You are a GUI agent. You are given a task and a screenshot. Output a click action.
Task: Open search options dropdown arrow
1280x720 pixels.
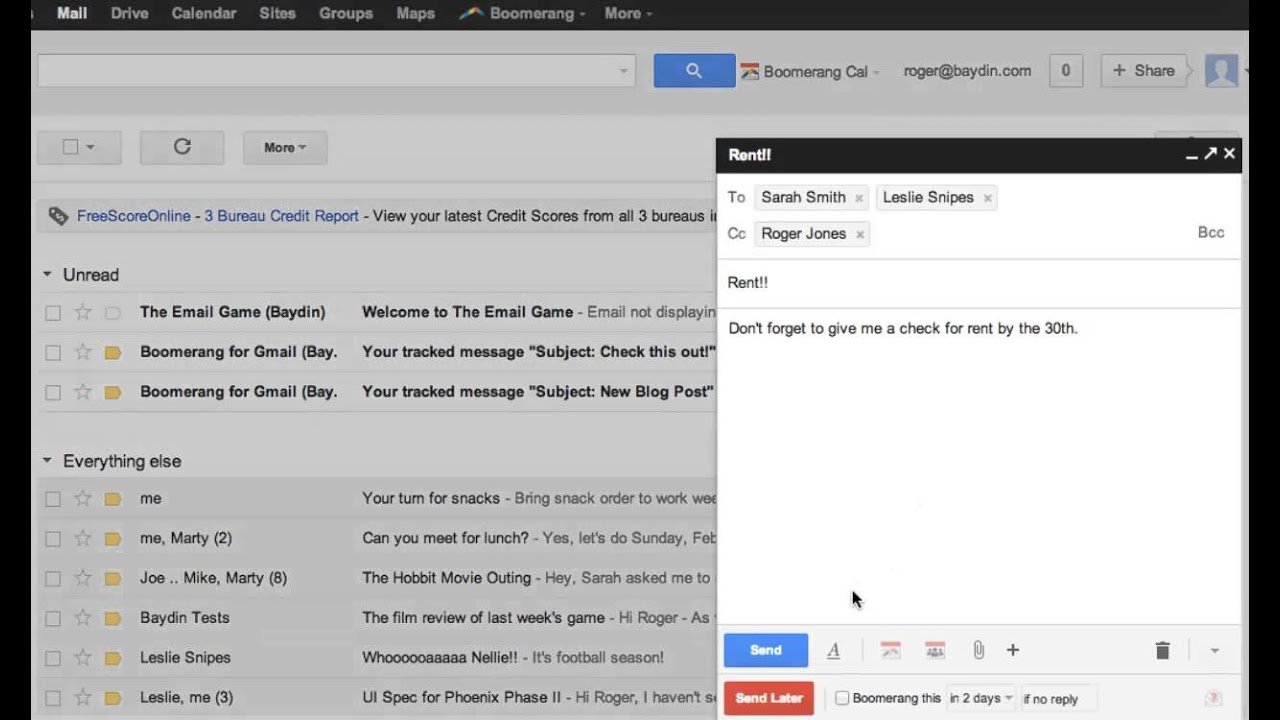click(x=623, y=71)
